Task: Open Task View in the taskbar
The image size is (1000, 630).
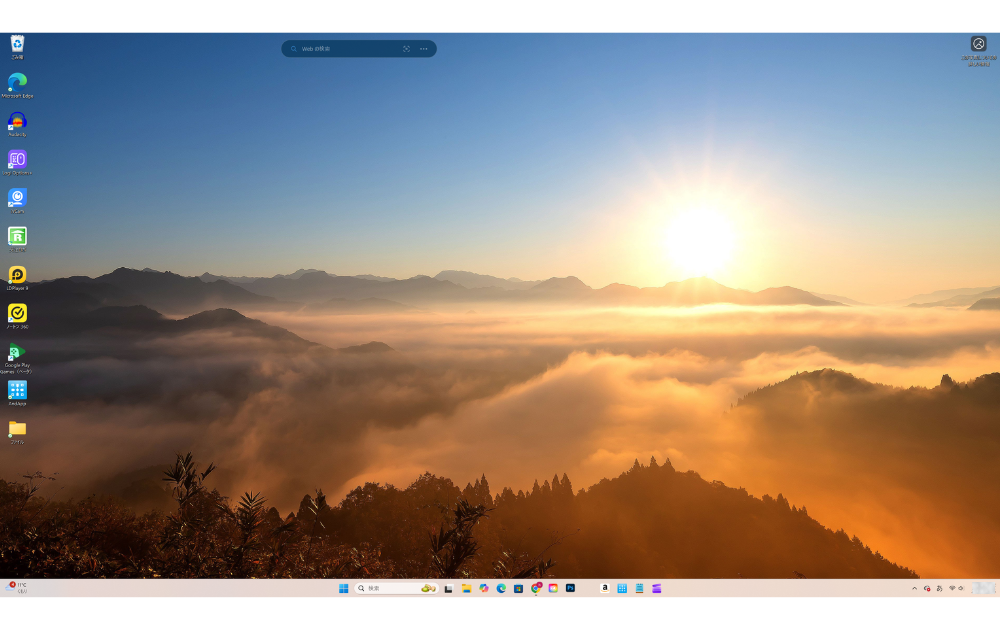Action: tap(449, 588)
